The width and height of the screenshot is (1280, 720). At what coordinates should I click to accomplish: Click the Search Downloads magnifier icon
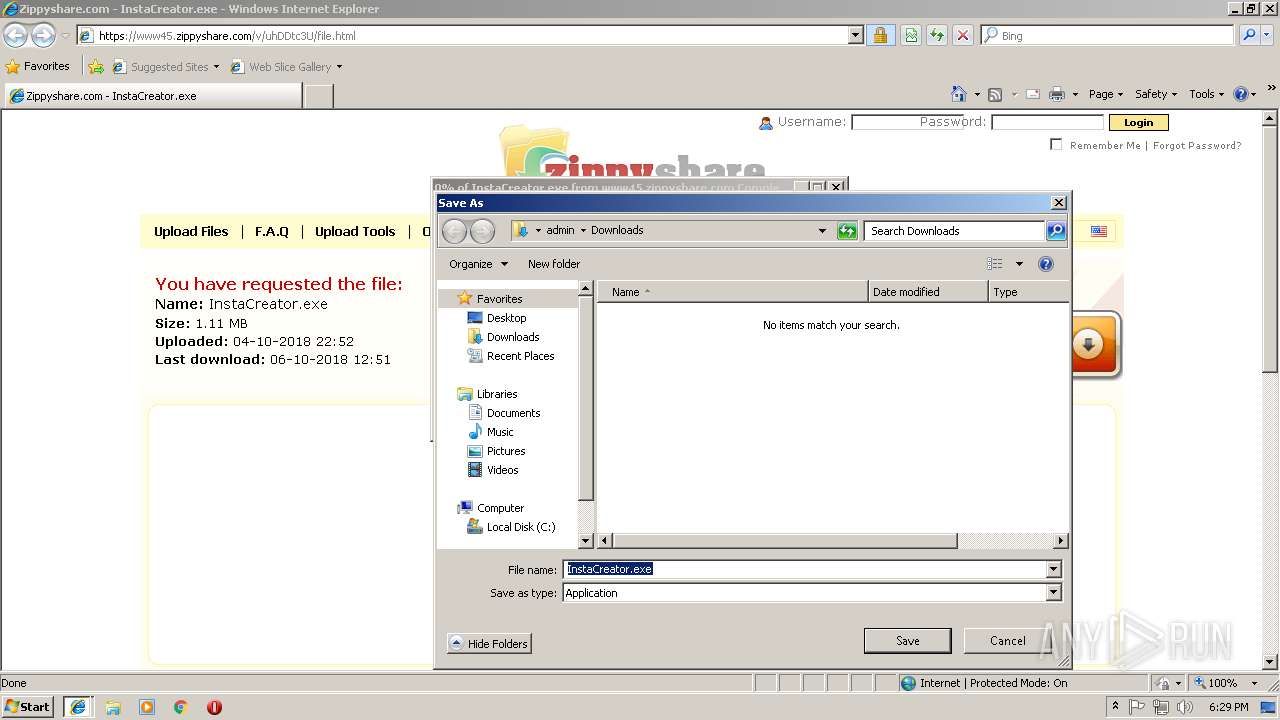point(1056,231)
